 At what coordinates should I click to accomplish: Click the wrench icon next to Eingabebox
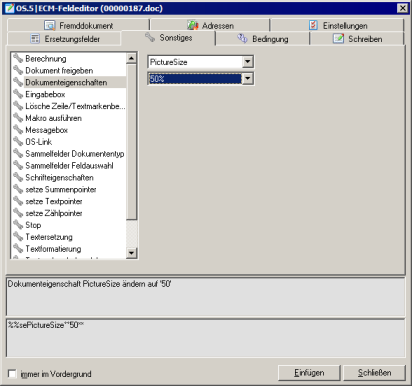18,94
